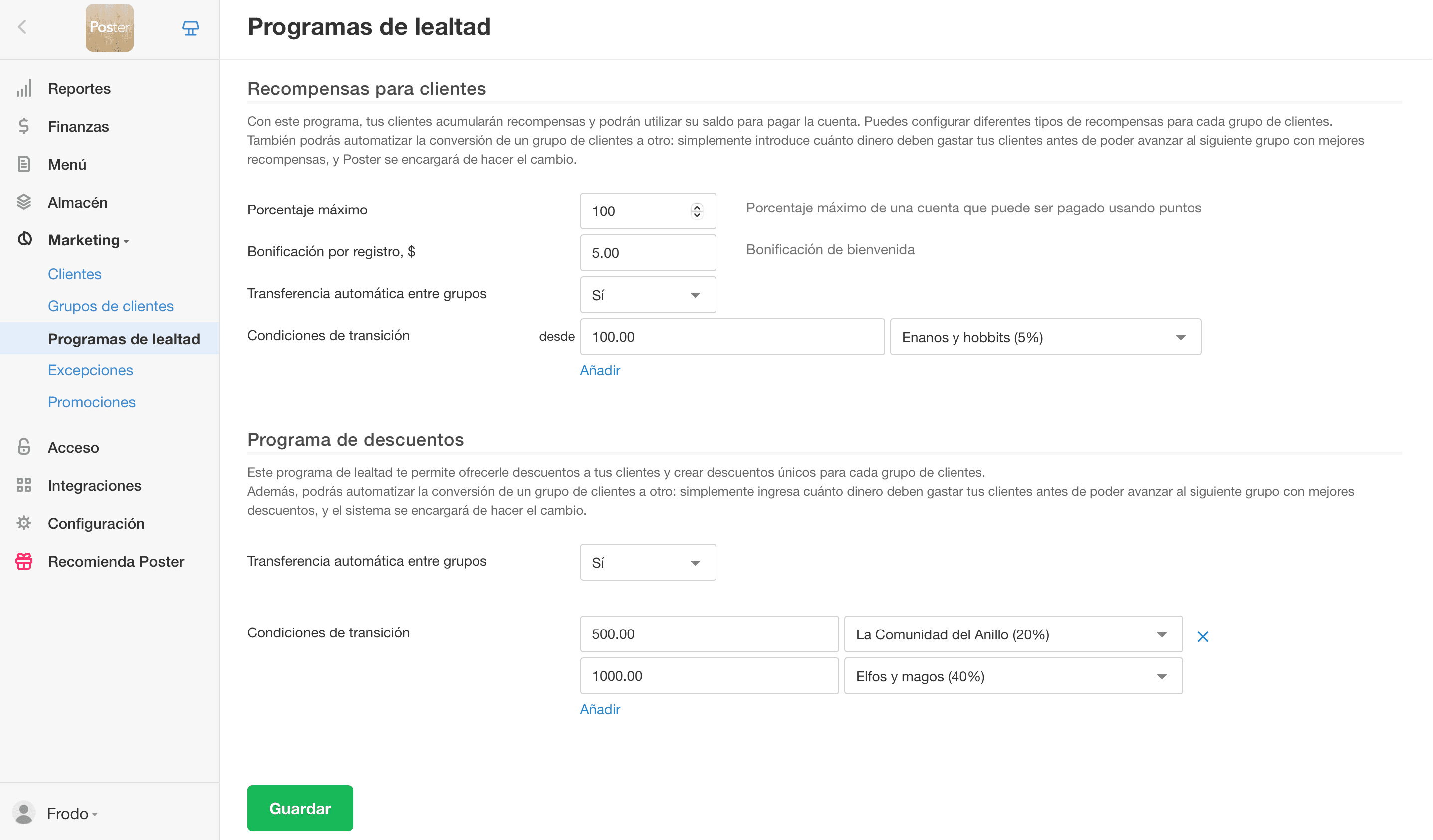Click the back arrow in sidebar header
This screenshot has height=840, width=1433.
click(23, 27)
